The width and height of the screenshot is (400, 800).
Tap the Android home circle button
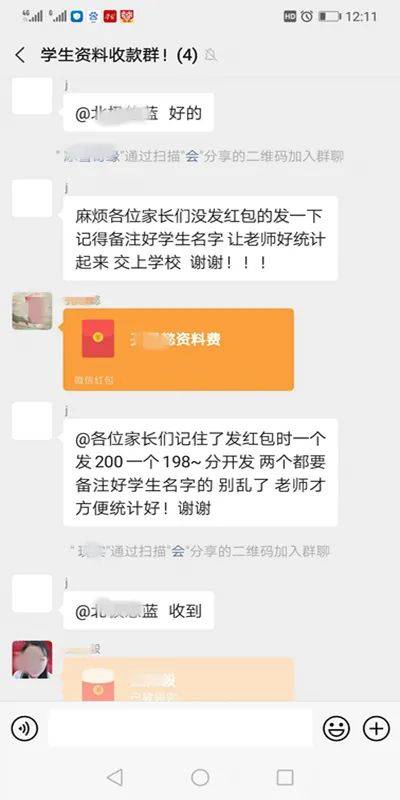[200, 777]
